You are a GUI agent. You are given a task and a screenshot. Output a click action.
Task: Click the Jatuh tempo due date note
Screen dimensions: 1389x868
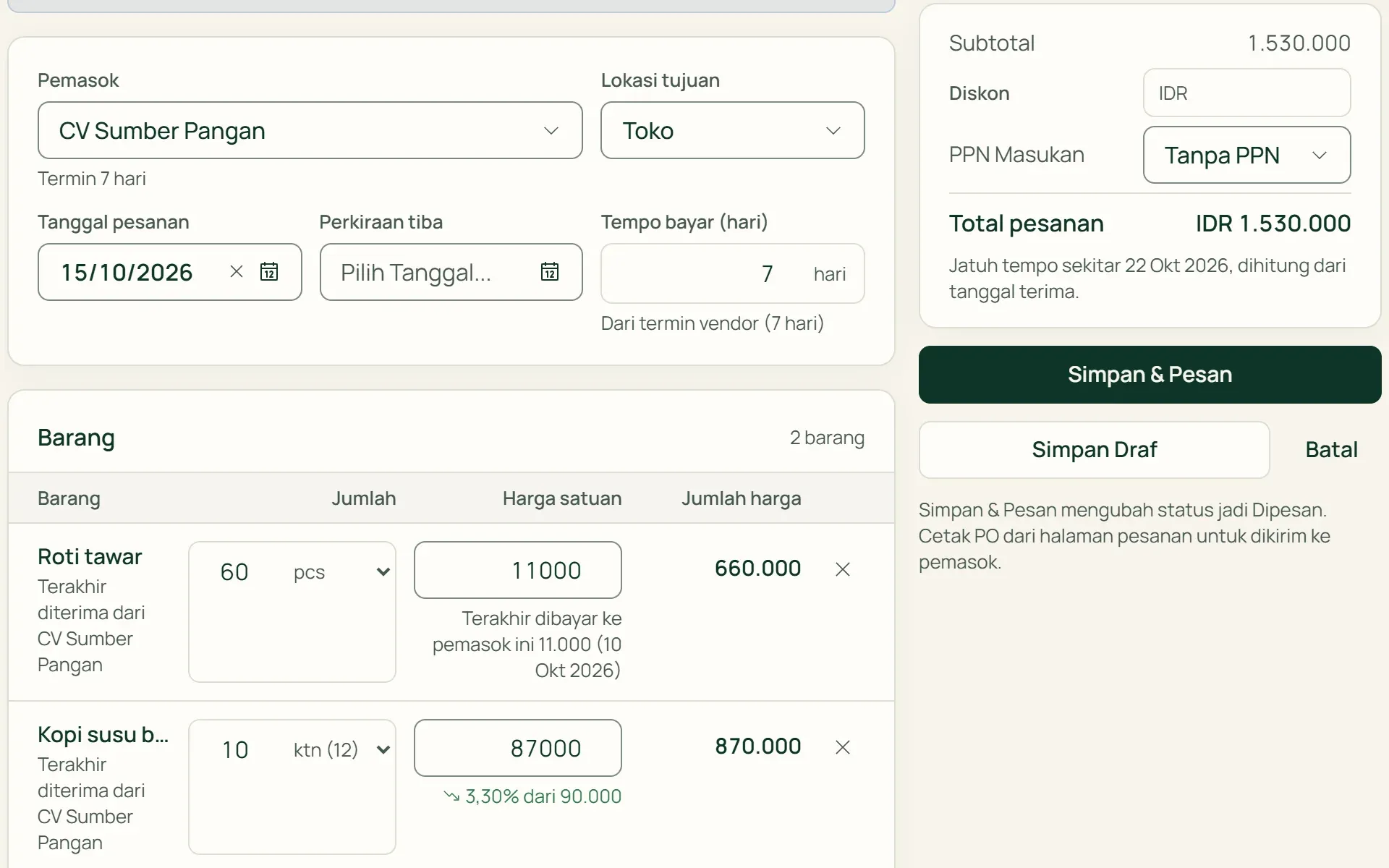pos(1147,278)
